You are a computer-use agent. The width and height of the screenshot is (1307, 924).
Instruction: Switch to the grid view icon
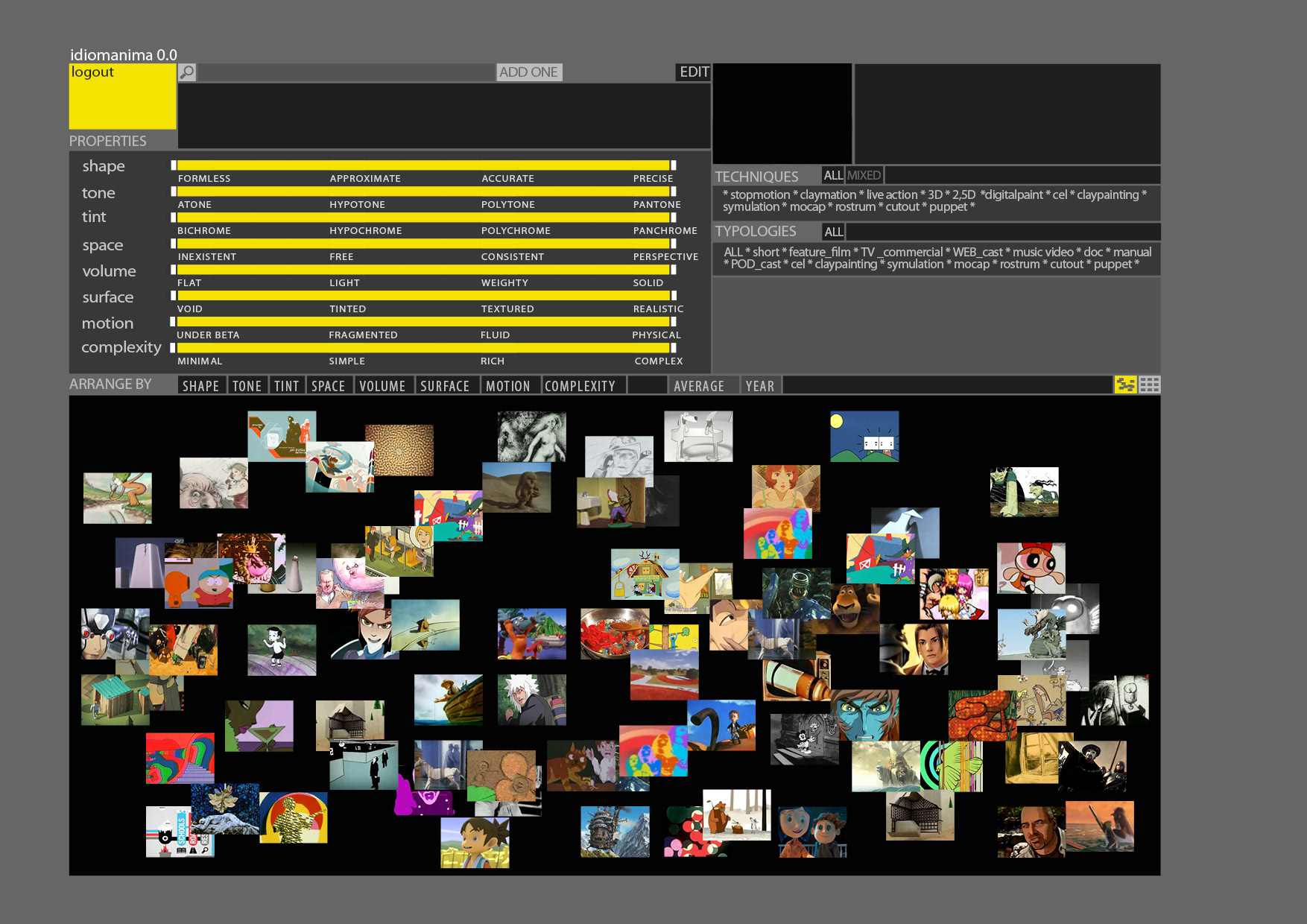click(1150, 385)
